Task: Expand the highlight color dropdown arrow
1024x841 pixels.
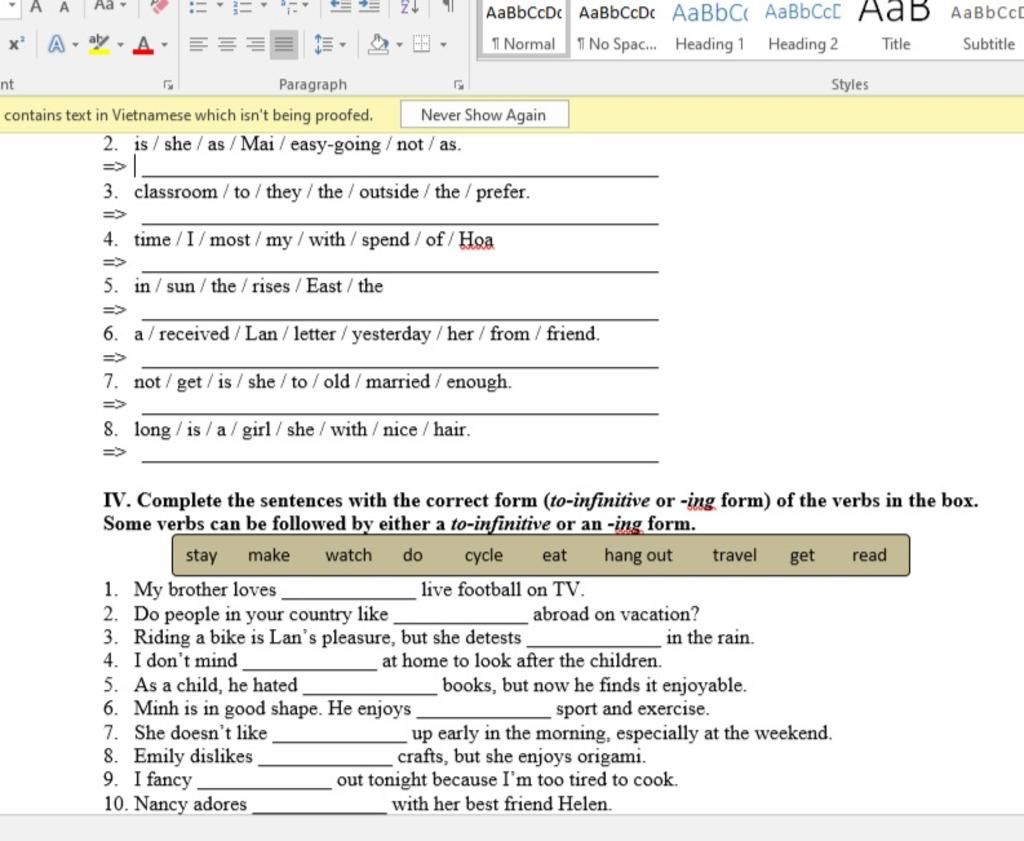Action: pyautogui.click(x=120, y=45)
